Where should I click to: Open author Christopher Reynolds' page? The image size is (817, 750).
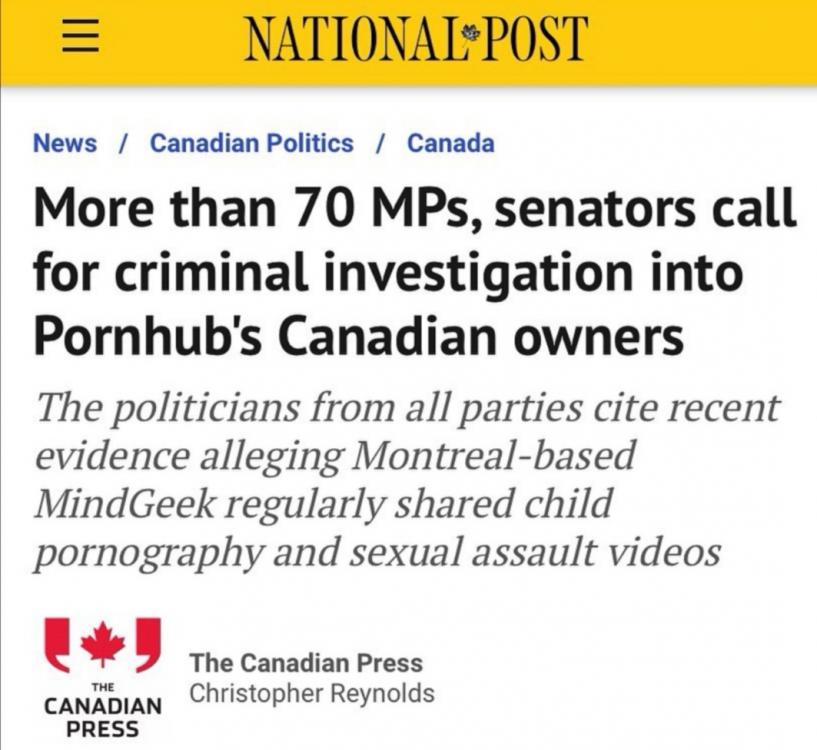[x=312, y=694]
